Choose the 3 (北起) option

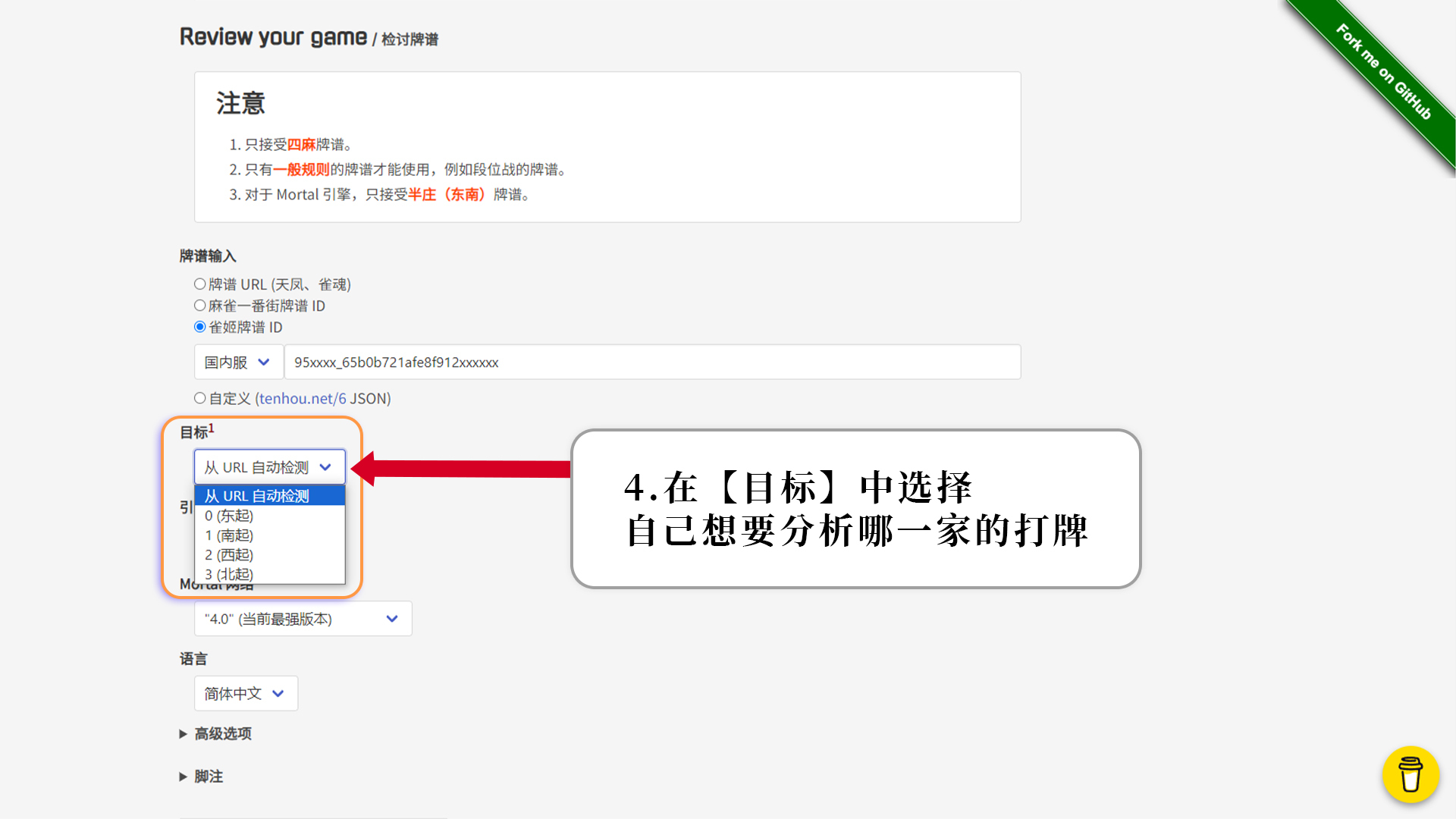[269, 575]
